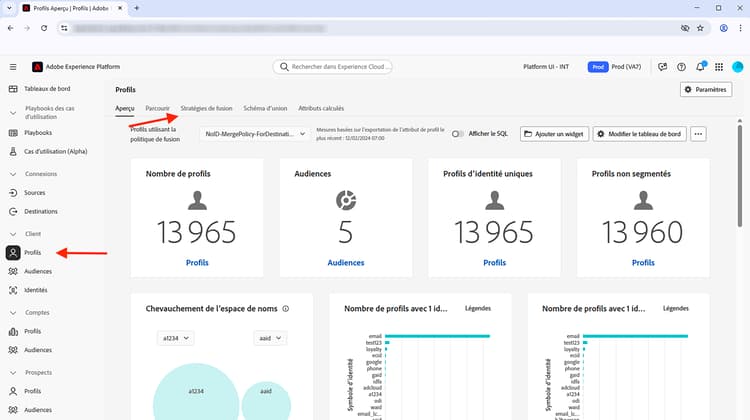Switch to the Stratégies de fusion tab

pos(206,109)
